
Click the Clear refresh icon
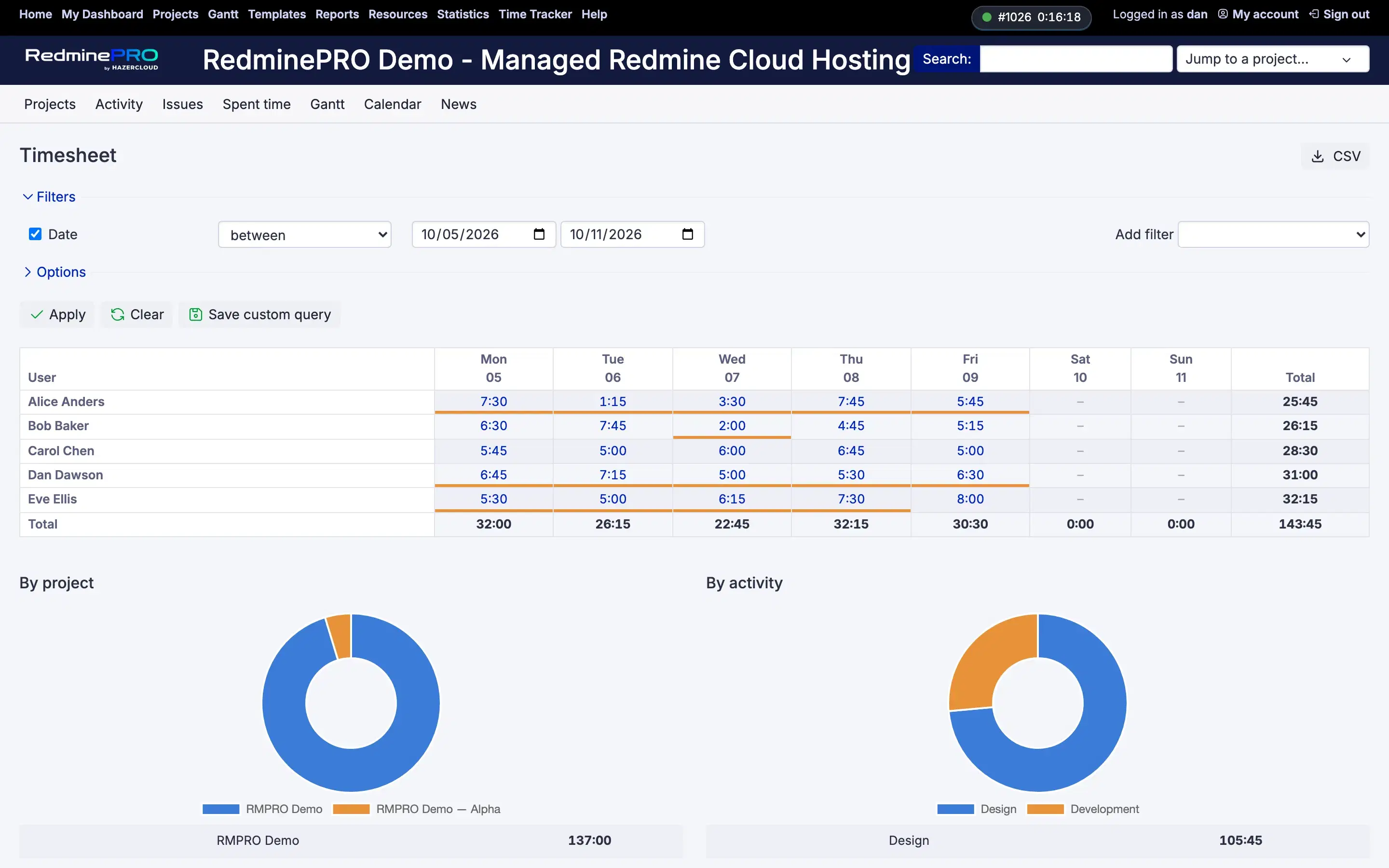tap(118, 314)
